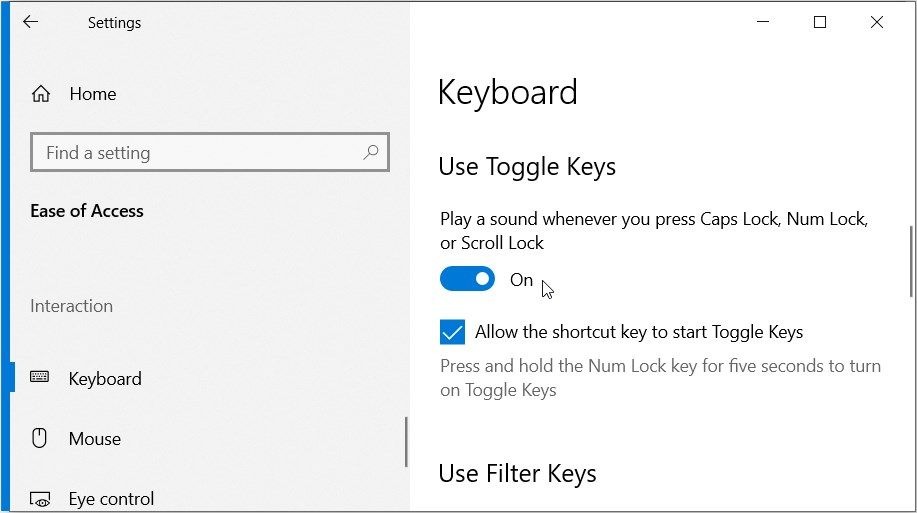Open Eye control settings
Screen dimensions: 917x513
pyautogui.click(x=111, y=499)
